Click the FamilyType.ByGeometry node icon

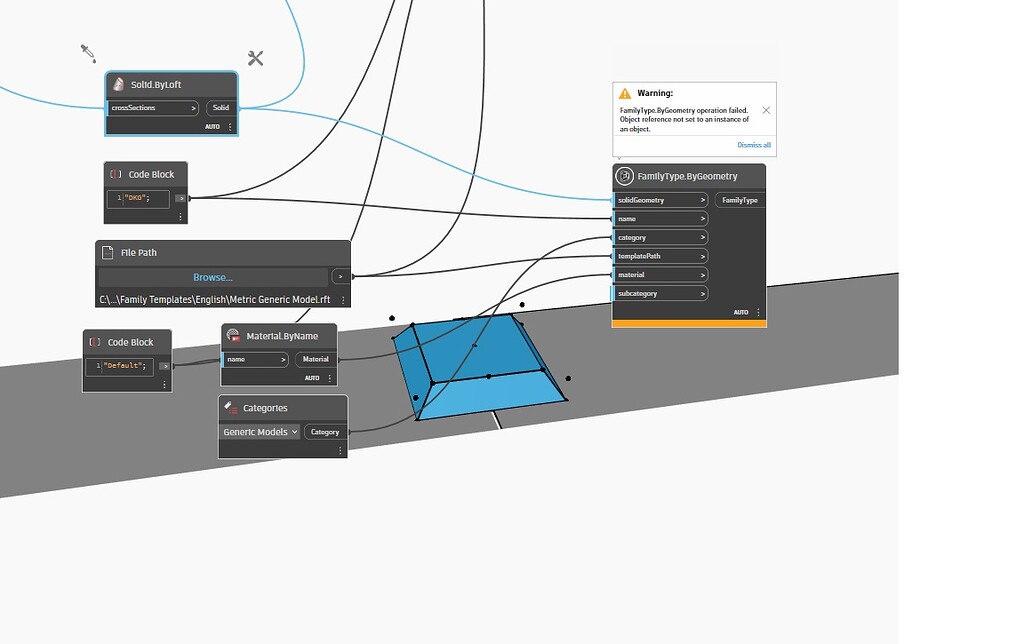click(624, 175)
